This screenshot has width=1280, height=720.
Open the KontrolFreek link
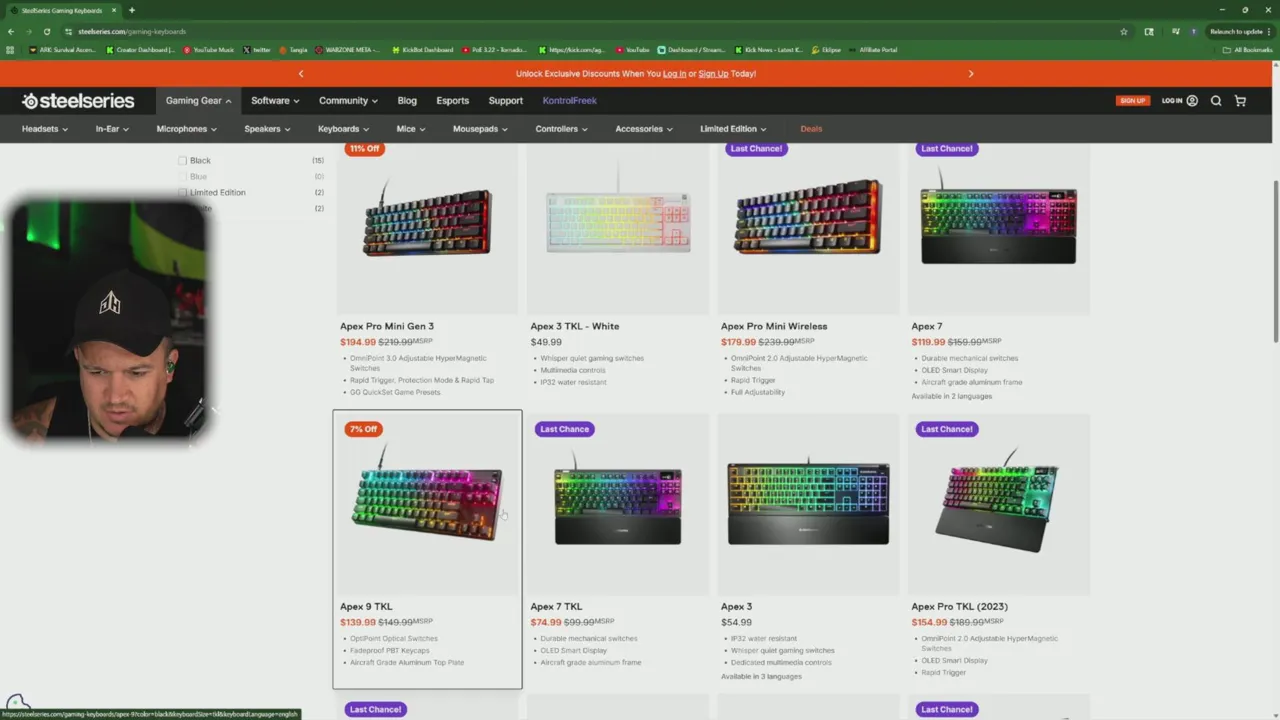click(x=569, y=100)
